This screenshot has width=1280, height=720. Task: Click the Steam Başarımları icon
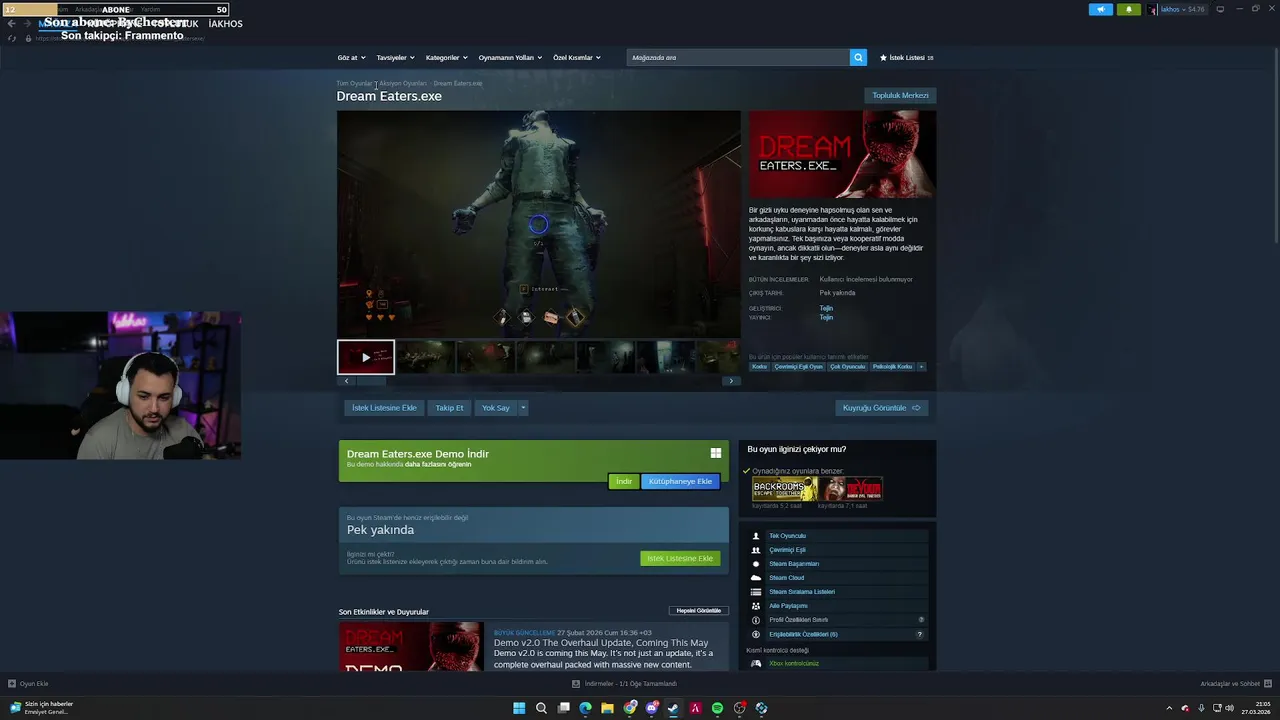point(756,564)
